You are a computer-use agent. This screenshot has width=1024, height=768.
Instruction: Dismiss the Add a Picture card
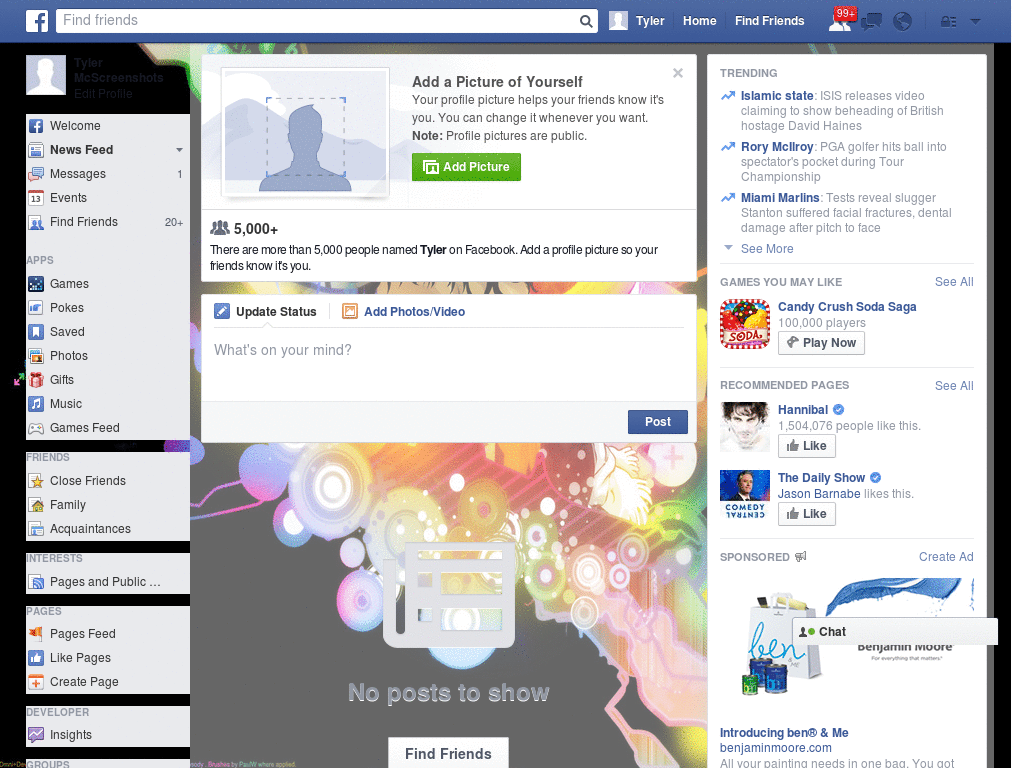678,73
